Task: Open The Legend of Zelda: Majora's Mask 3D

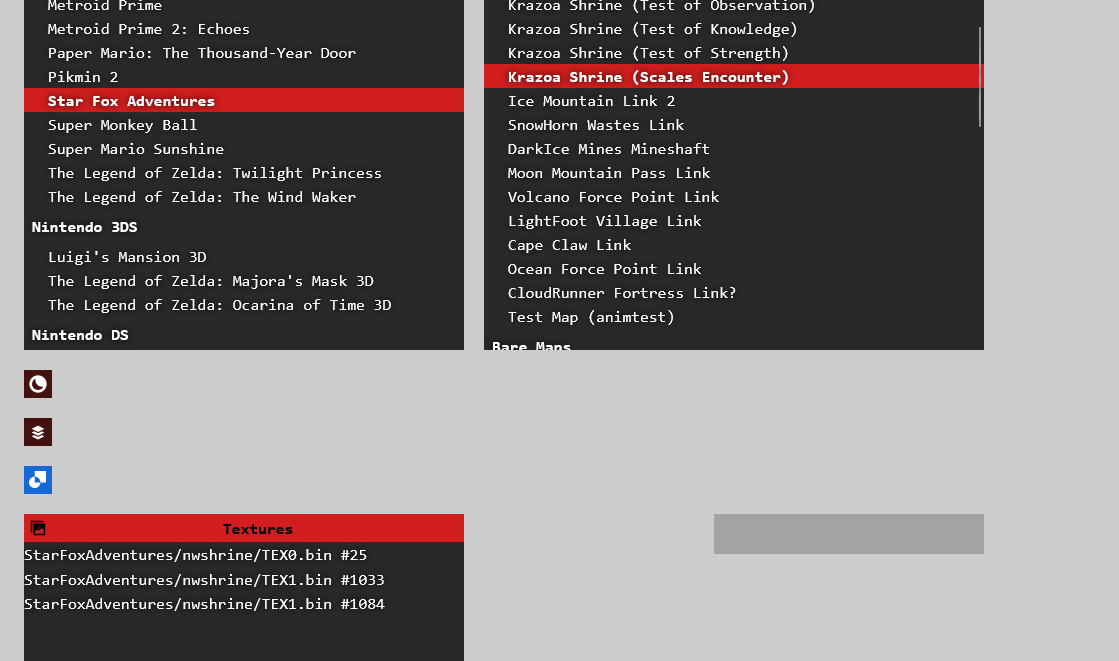Action: point(244,281)
